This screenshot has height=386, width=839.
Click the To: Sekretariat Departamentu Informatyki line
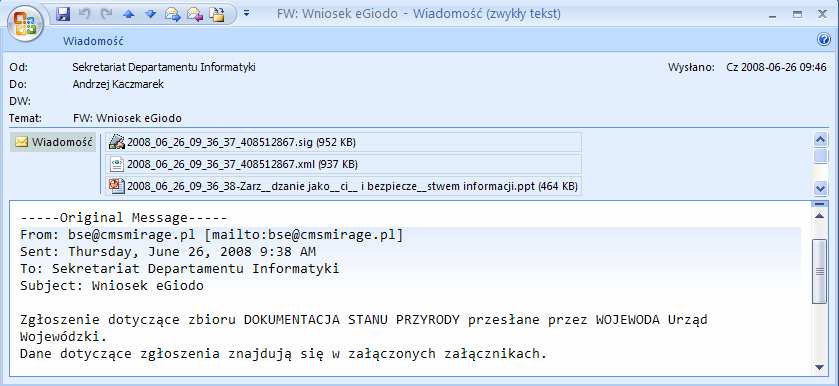pos(180,269)
